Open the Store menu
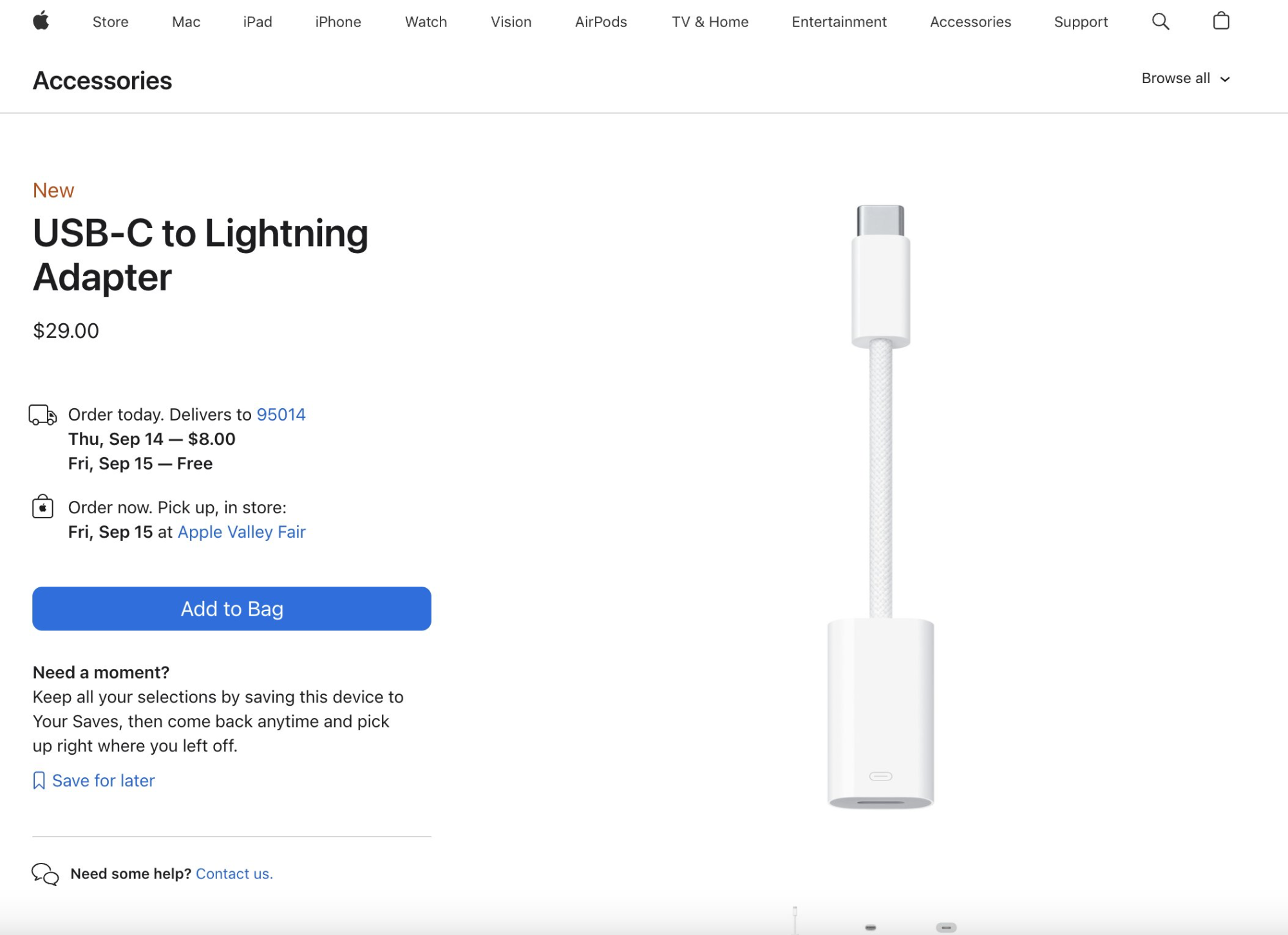 tap(111, 22)
